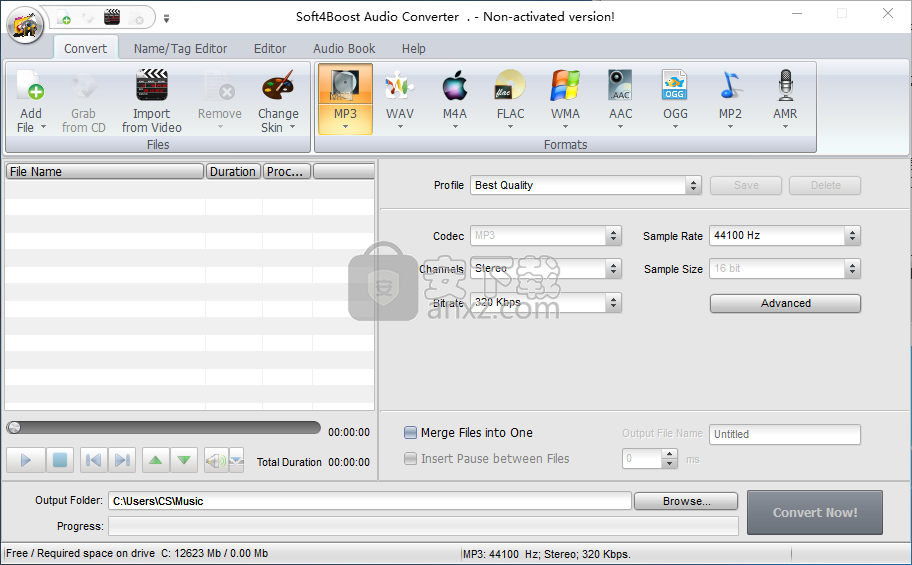Enable Merge Files into One checkbox
Screen dimensions: 912x565
[x=410, y=432]
